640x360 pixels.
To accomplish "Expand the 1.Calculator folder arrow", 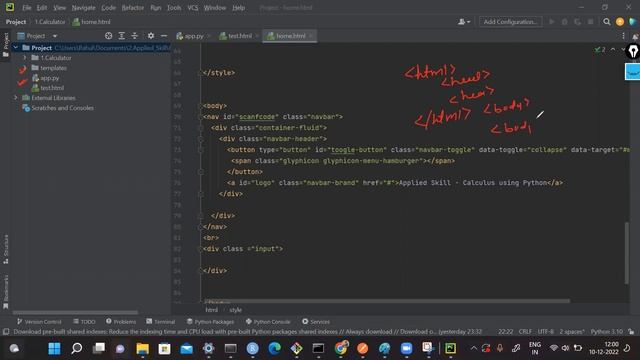I will coord(25,58).
